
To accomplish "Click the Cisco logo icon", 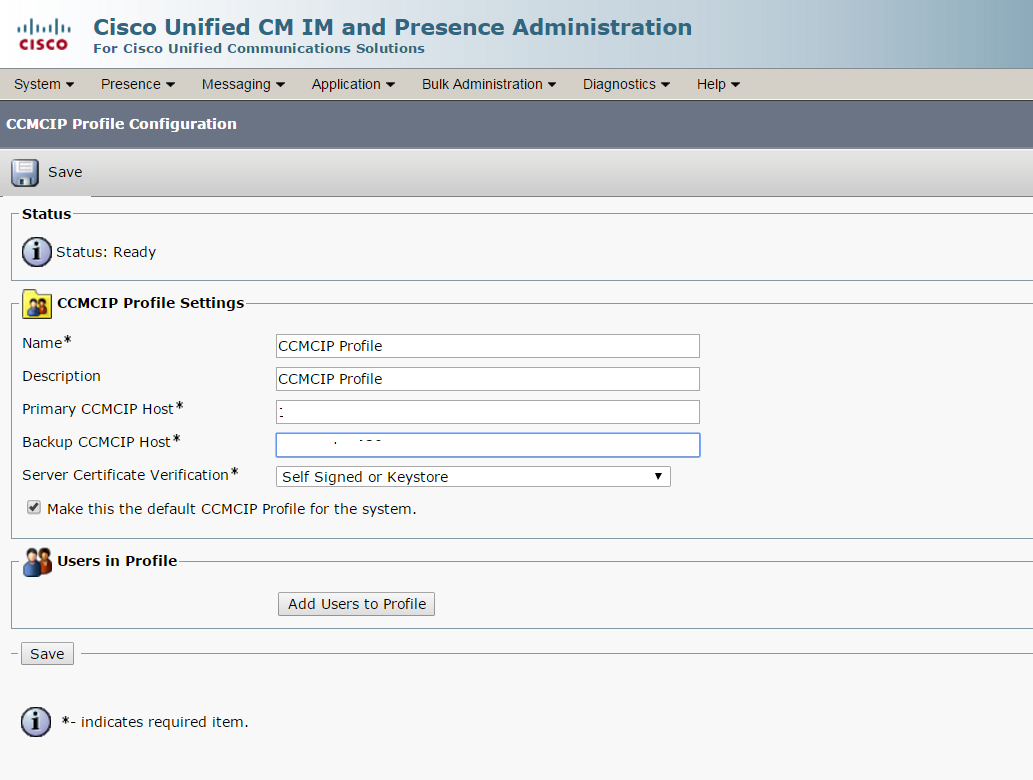I will [43, 34].
